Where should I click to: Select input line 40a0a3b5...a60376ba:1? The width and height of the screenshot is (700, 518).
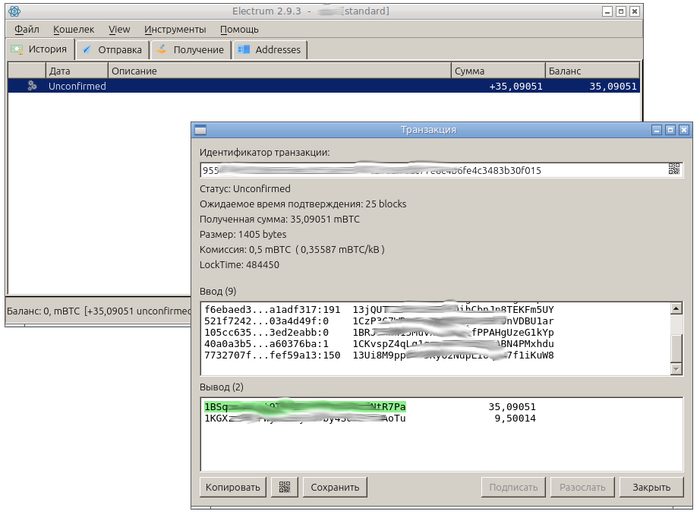[x=379, y=344]
